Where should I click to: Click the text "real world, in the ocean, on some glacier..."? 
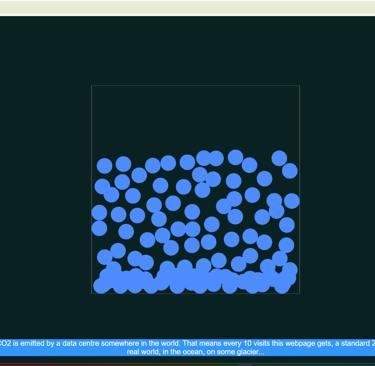click(x=196, y=352)
